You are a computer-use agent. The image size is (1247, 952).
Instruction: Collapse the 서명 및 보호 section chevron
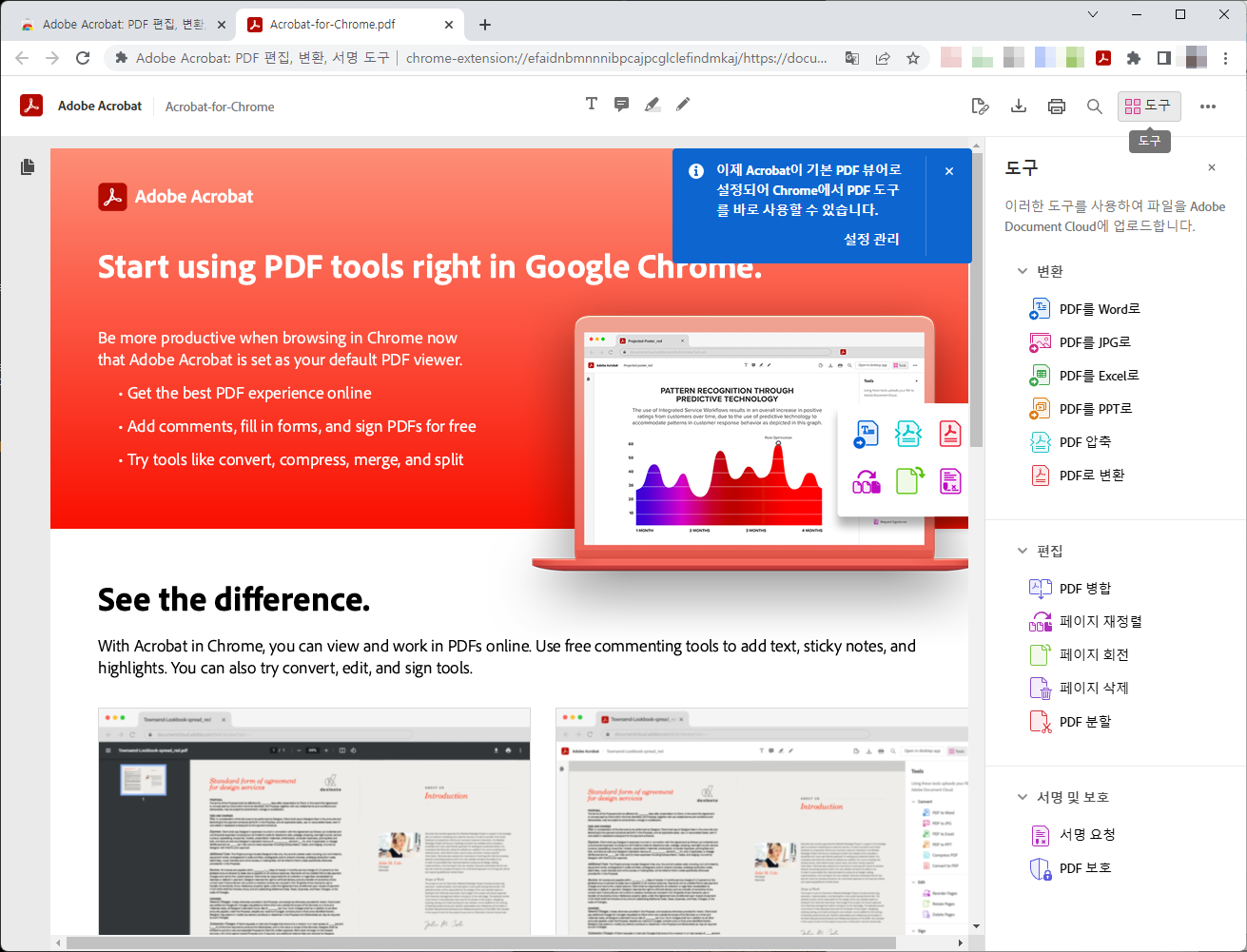click(1023, 797)
